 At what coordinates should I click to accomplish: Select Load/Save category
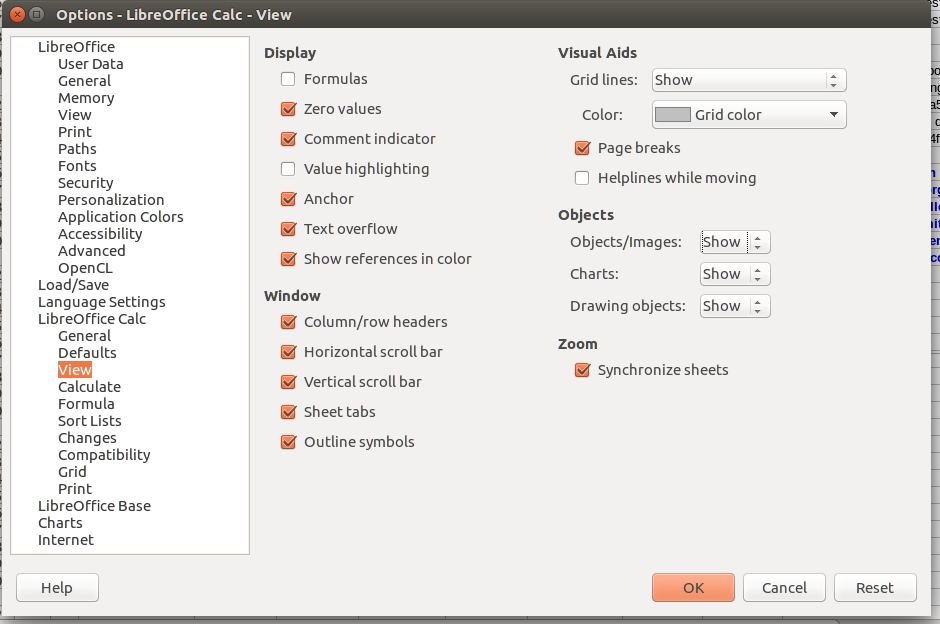click(x=73, y=285)
